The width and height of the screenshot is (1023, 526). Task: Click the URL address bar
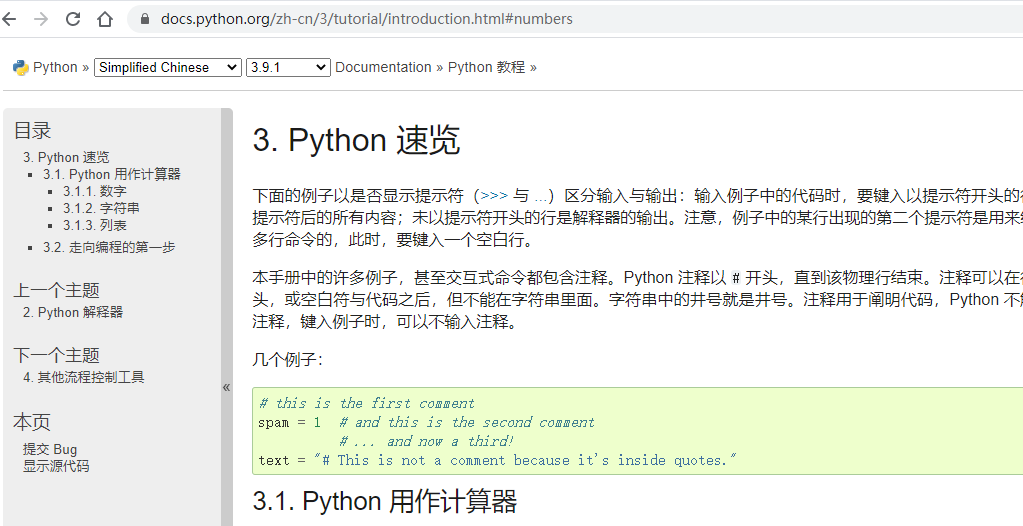(x=574, y=19)
